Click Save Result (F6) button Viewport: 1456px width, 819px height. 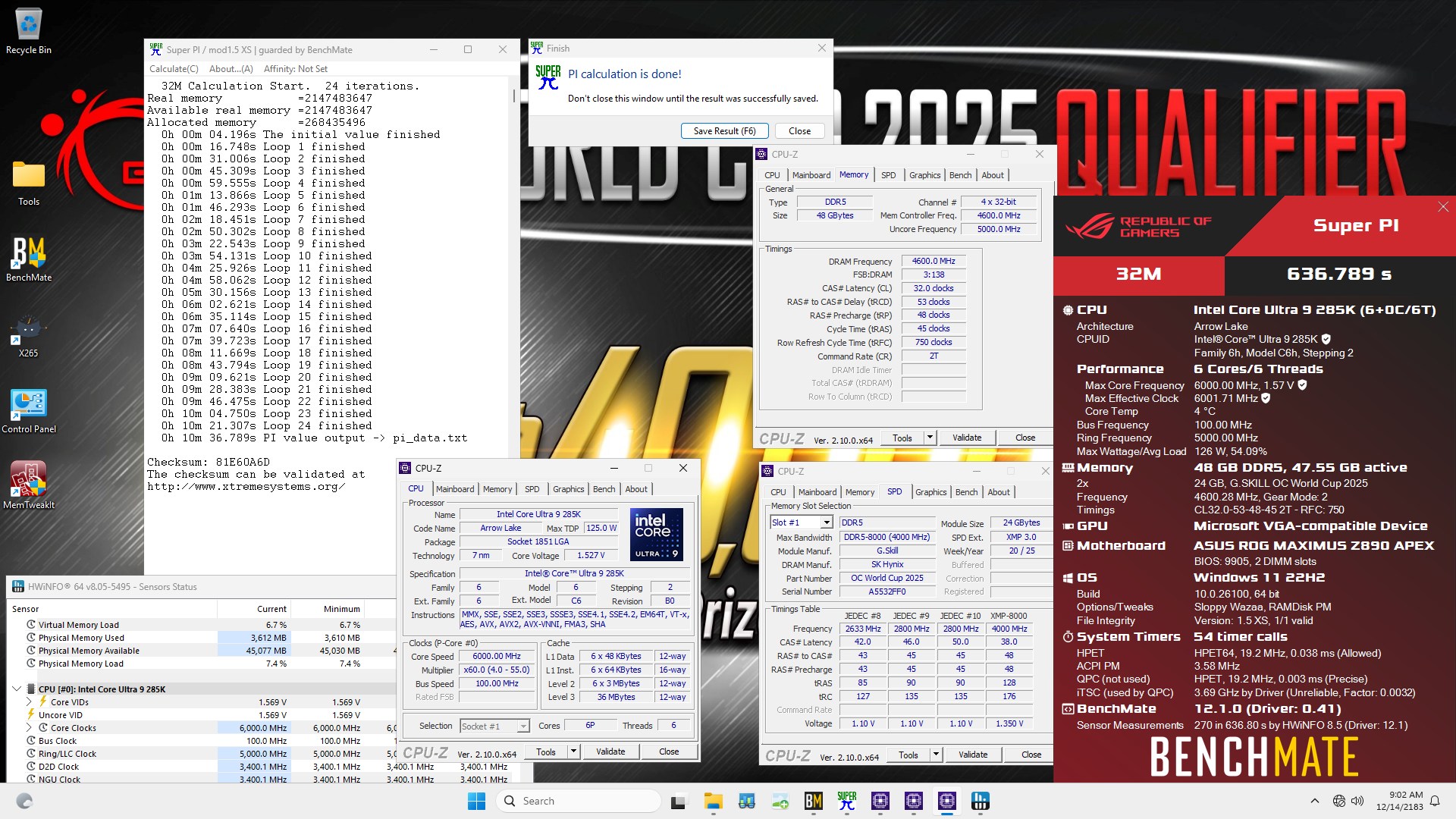tap(724, 131)
